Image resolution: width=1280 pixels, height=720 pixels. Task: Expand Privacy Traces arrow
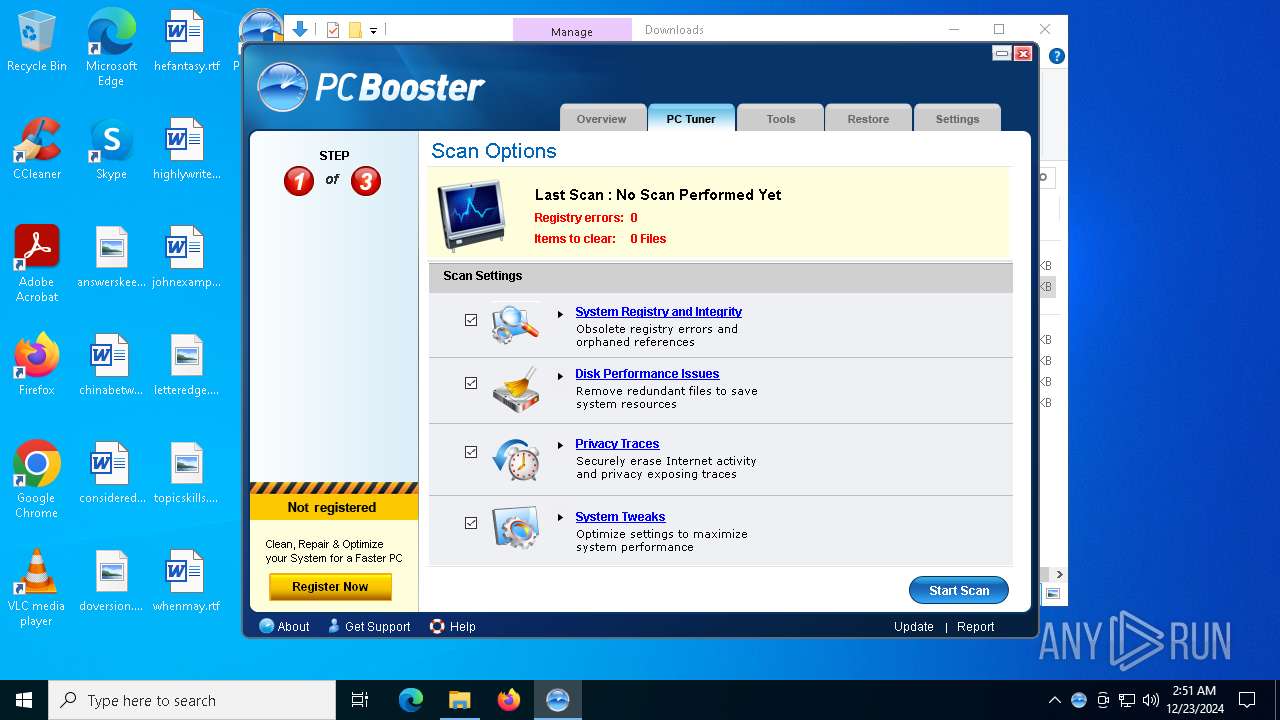click(561, 446)
